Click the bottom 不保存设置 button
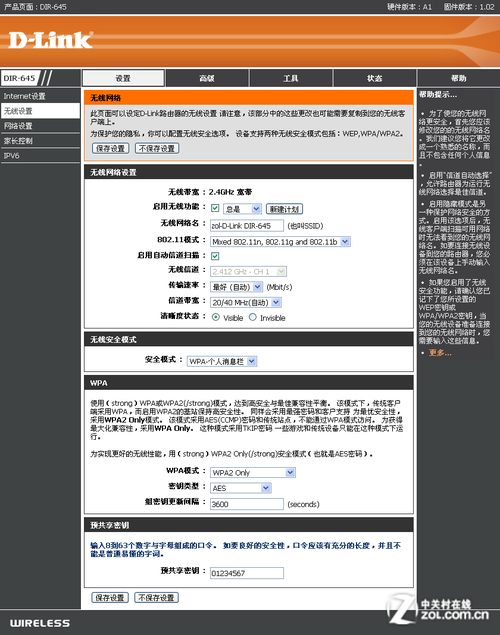The image size is (500, 635). coord(156,598)
